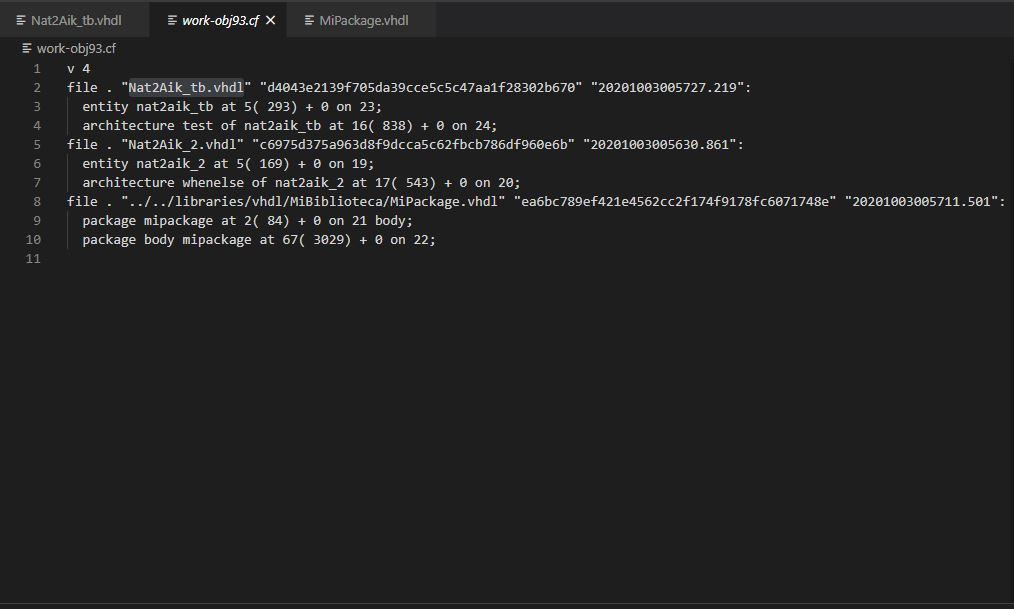Click the d4043e21 hash string on line 2
The height and width of the screenshot is (609, 1014).
click(420, 87)
